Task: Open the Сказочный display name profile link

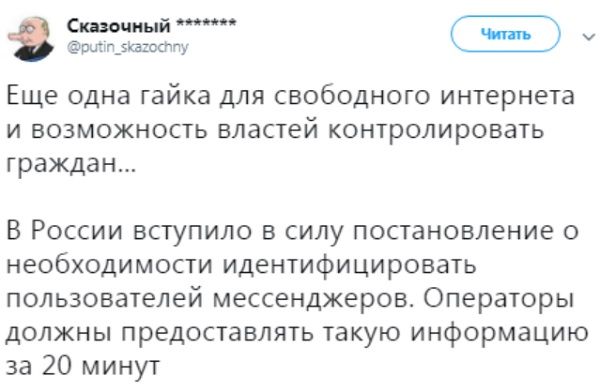Action: (x=119, y=26)
